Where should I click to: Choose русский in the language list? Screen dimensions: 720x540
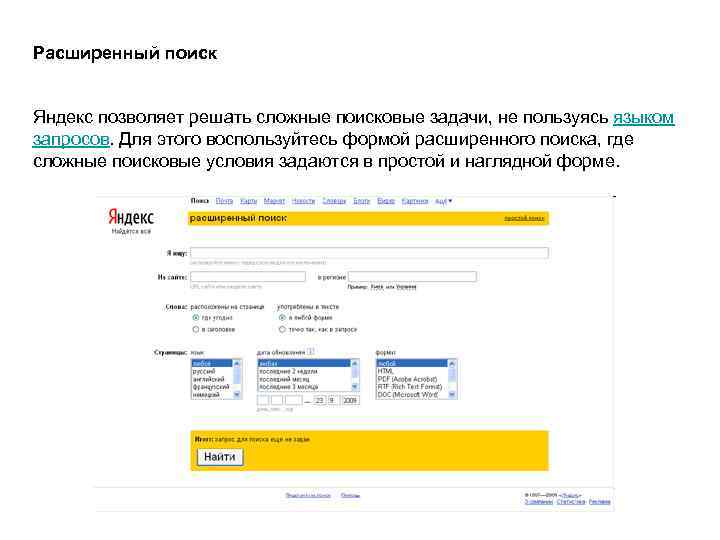click(212, 371)
